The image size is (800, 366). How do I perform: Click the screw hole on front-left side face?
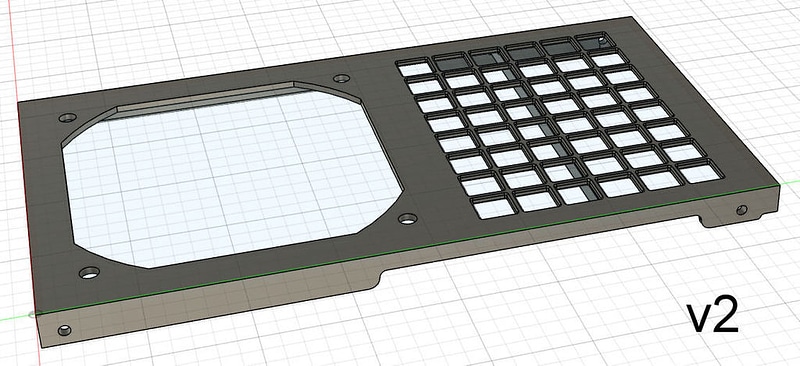click(x=64, y=330)
